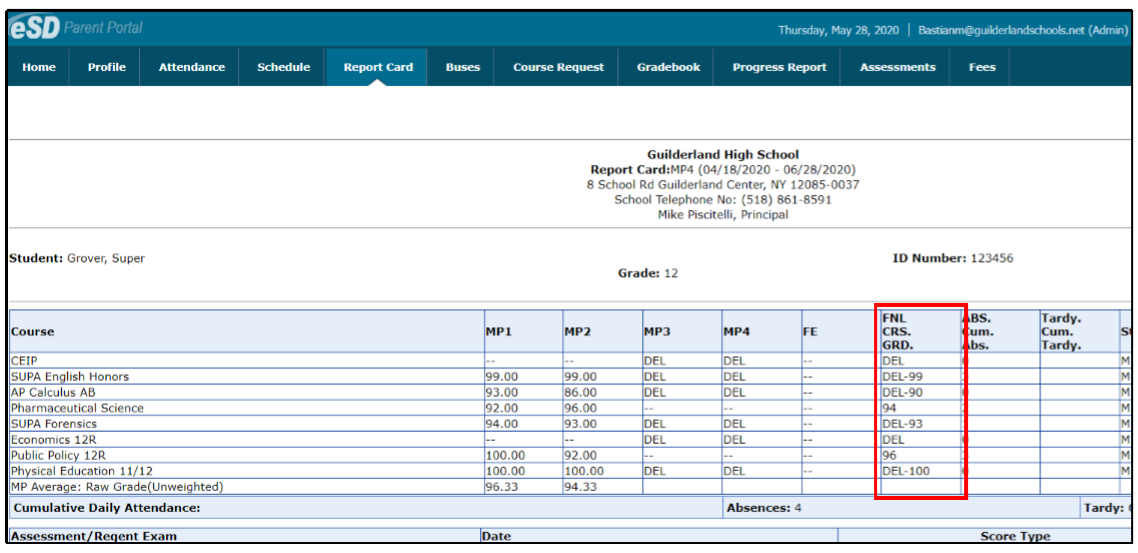
Task: Click the final grade DEL-99
Action: click(x=902, y=377)
